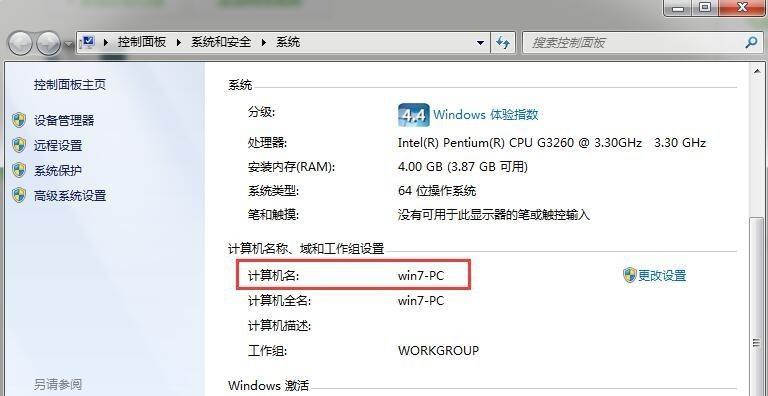Open Windows 体验指数 link
Screen dimensions: 768x396
(485, 115)
